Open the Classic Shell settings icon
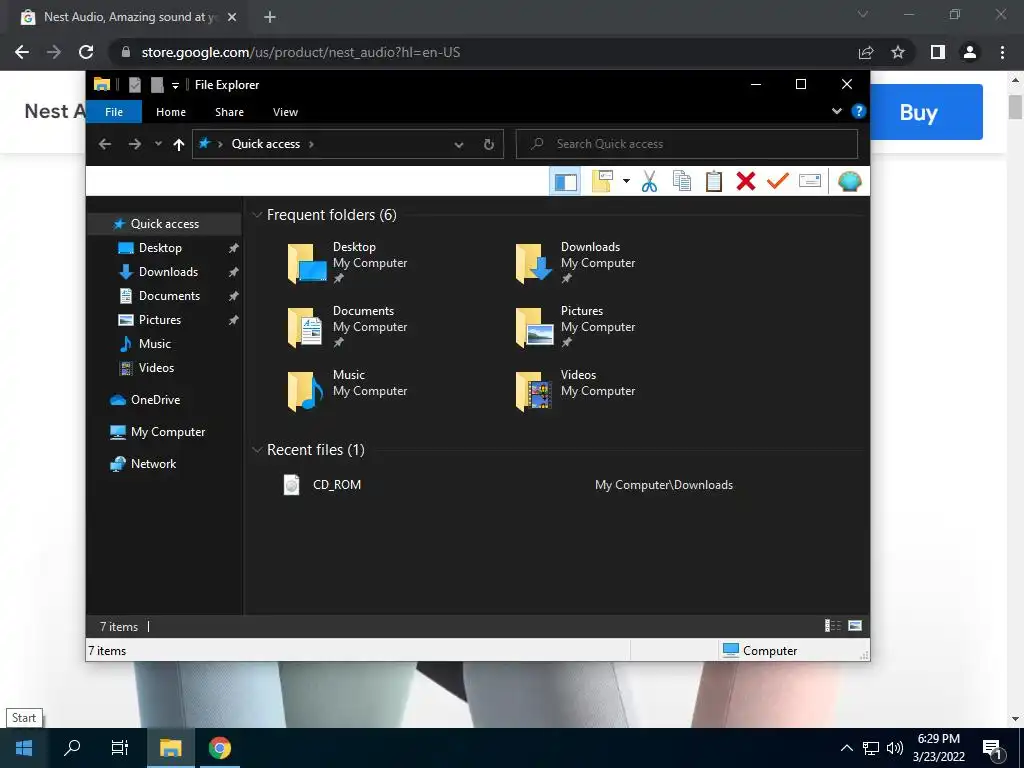Viewport: 1024px width, 768px height. point(849,181)
